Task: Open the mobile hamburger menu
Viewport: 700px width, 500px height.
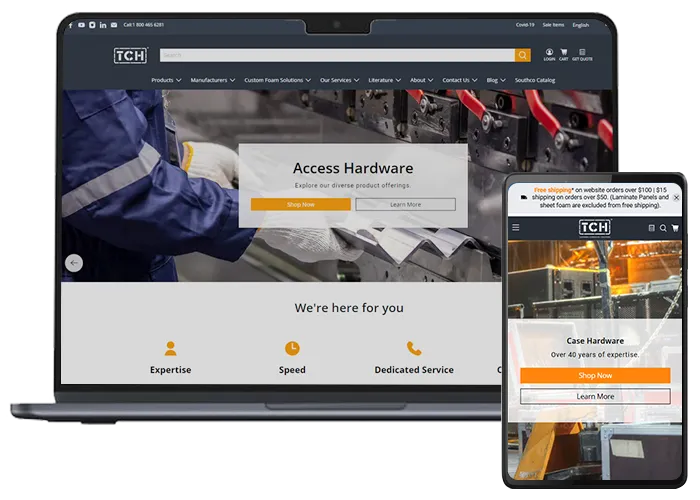Action: (x=516, y=228)
